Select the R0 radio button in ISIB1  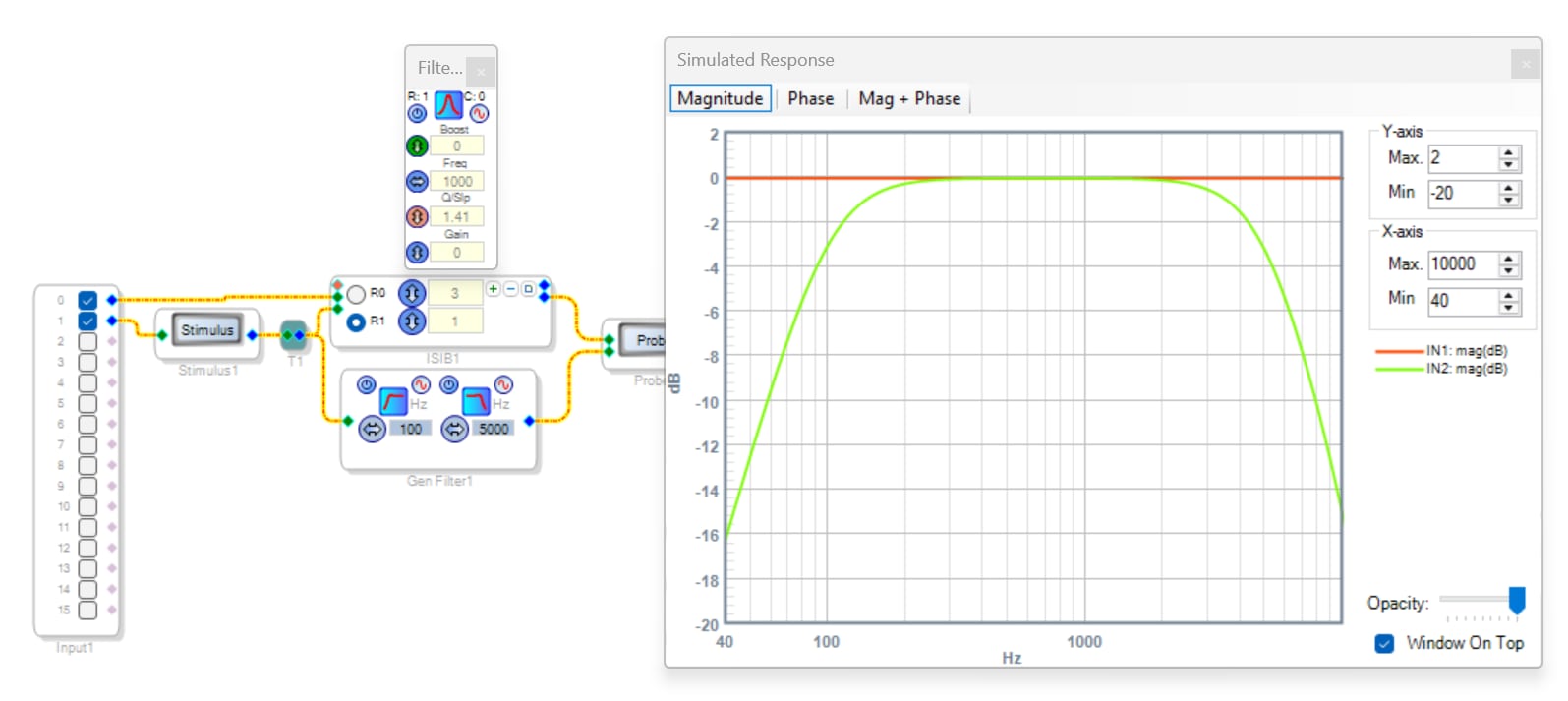[x=356, y=294]
